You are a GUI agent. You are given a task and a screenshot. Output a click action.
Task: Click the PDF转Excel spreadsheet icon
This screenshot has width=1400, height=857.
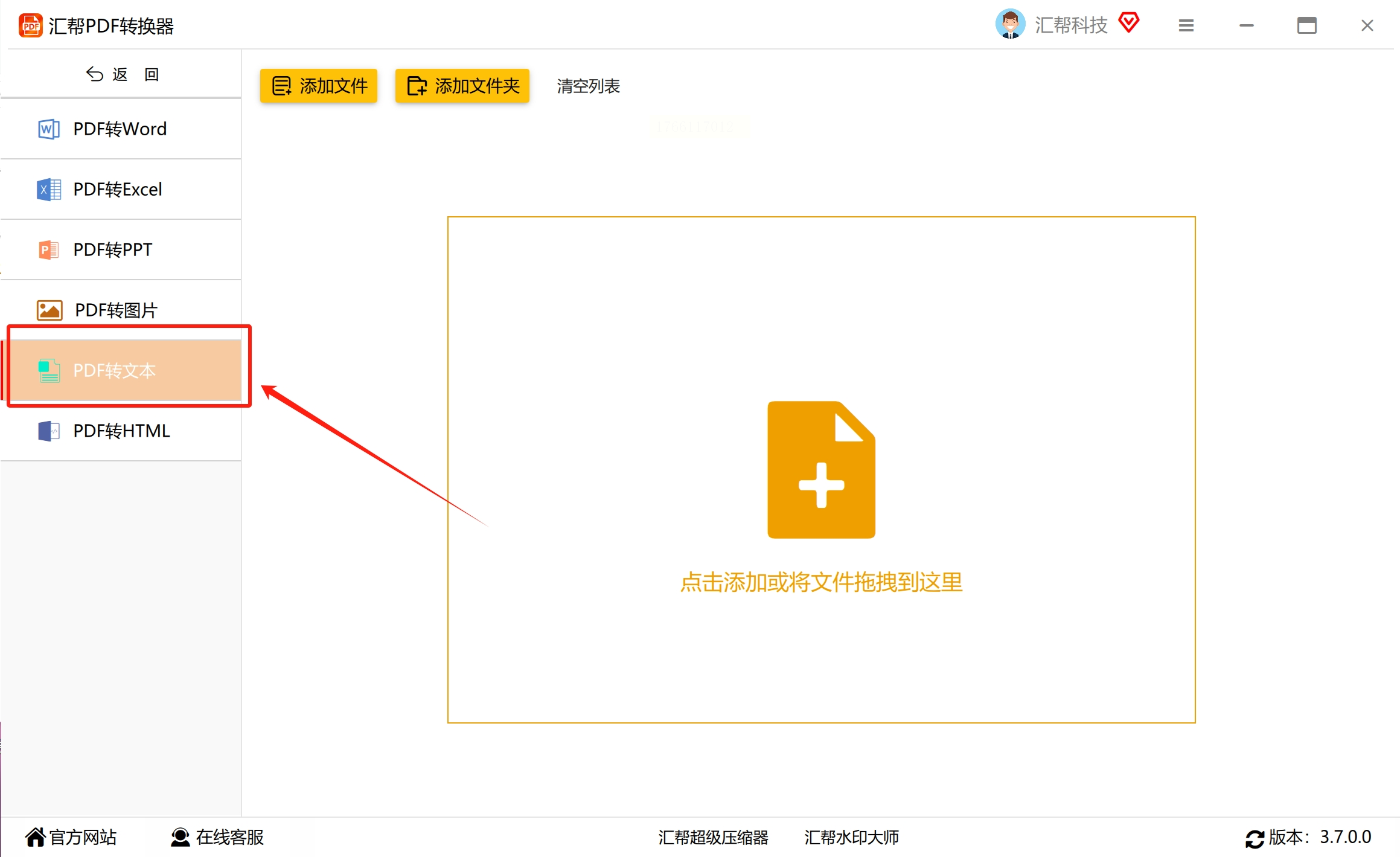pos(48,190)
